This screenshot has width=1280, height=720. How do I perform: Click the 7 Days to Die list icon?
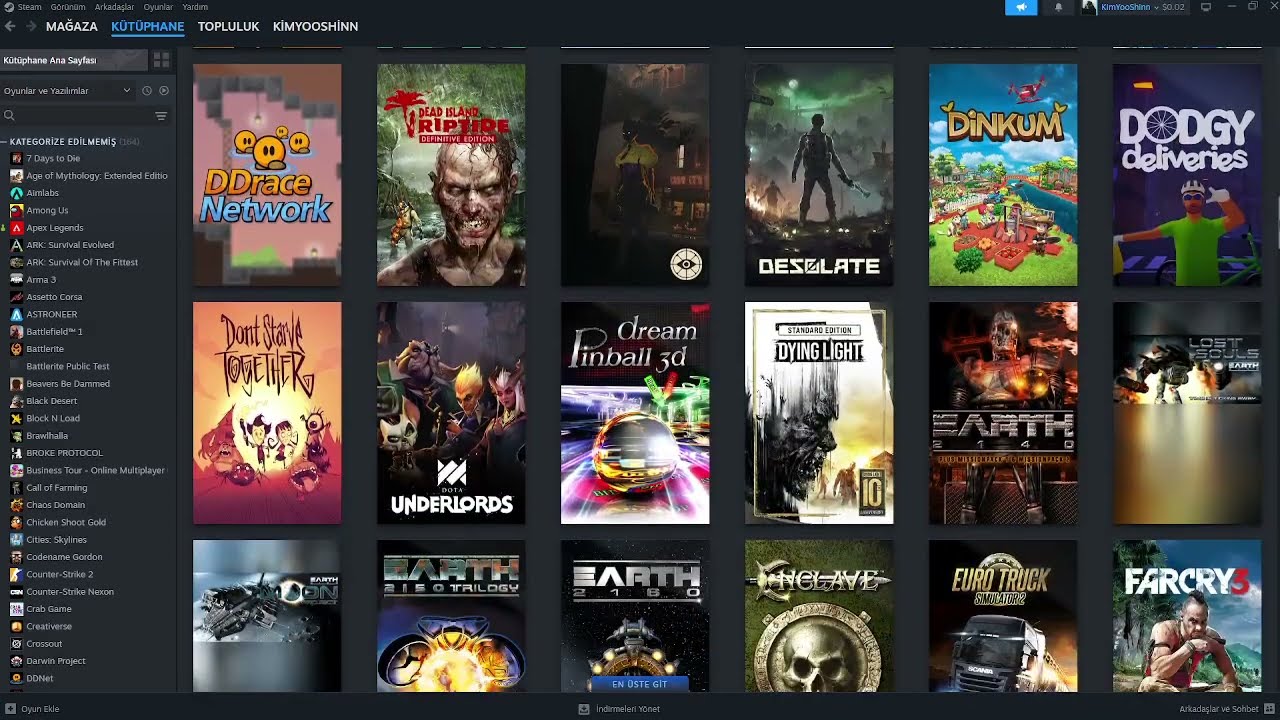tap(16, 158)
